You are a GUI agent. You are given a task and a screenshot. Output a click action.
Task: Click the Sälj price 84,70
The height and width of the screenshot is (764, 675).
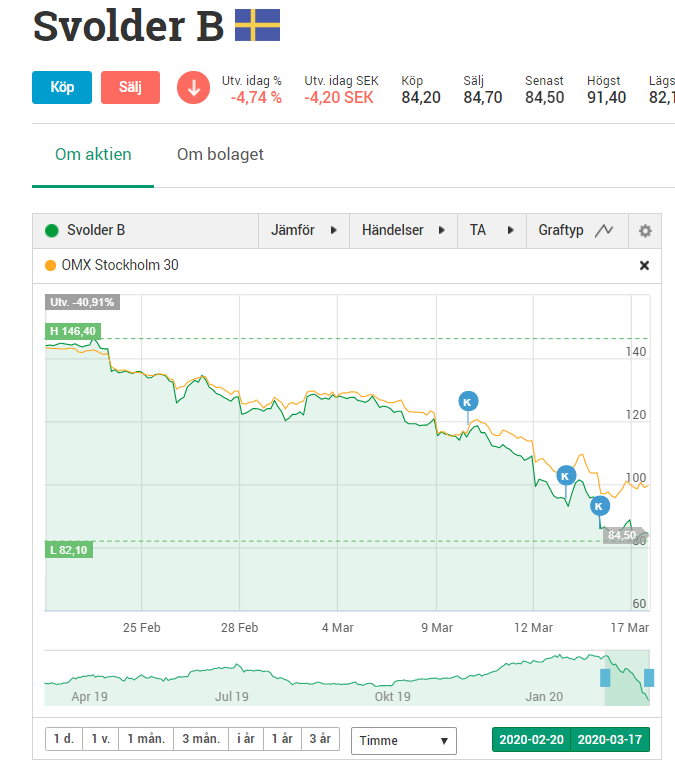[x=482, y=97]
